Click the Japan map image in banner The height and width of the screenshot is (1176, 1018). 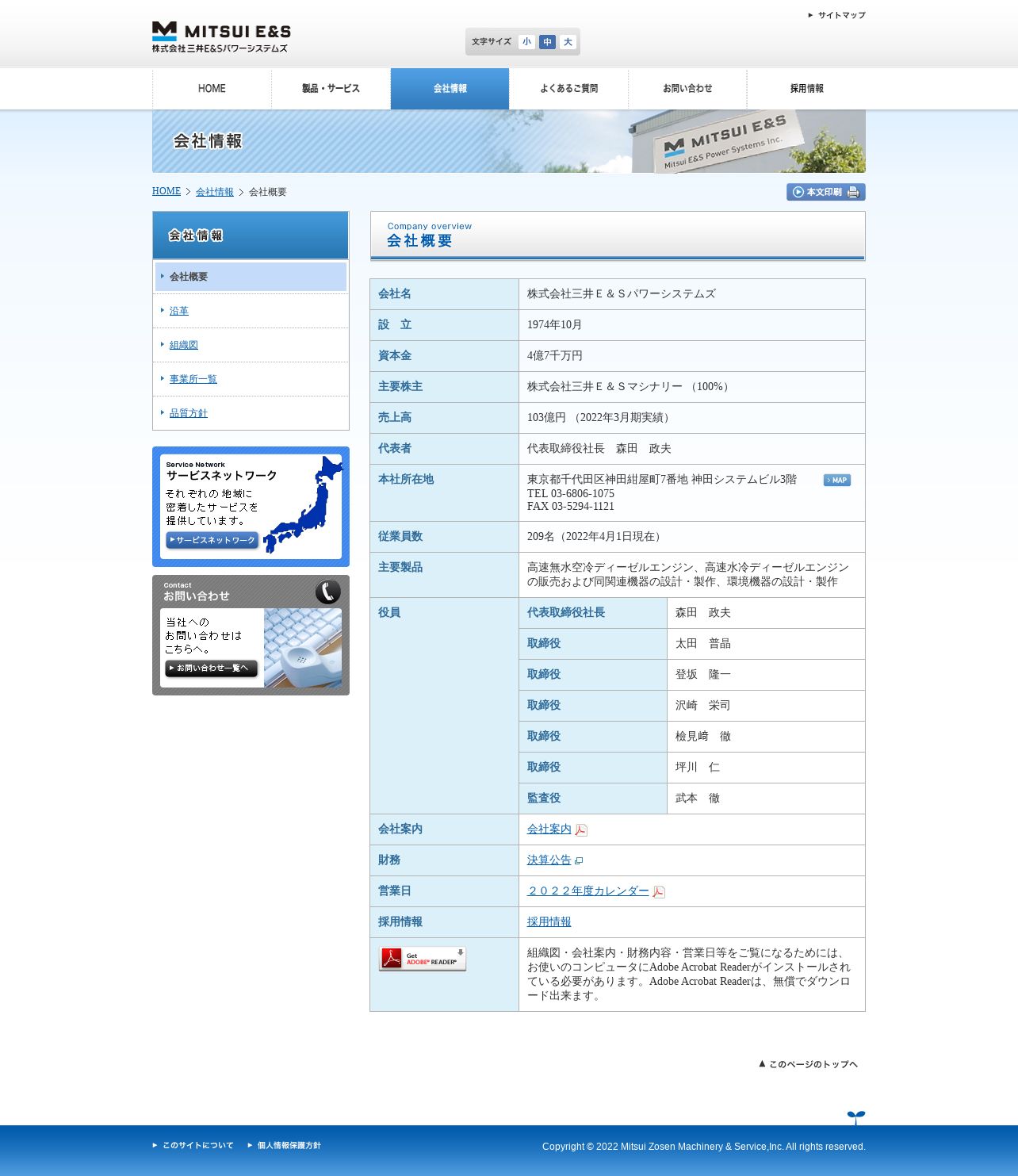coord(304,504)
